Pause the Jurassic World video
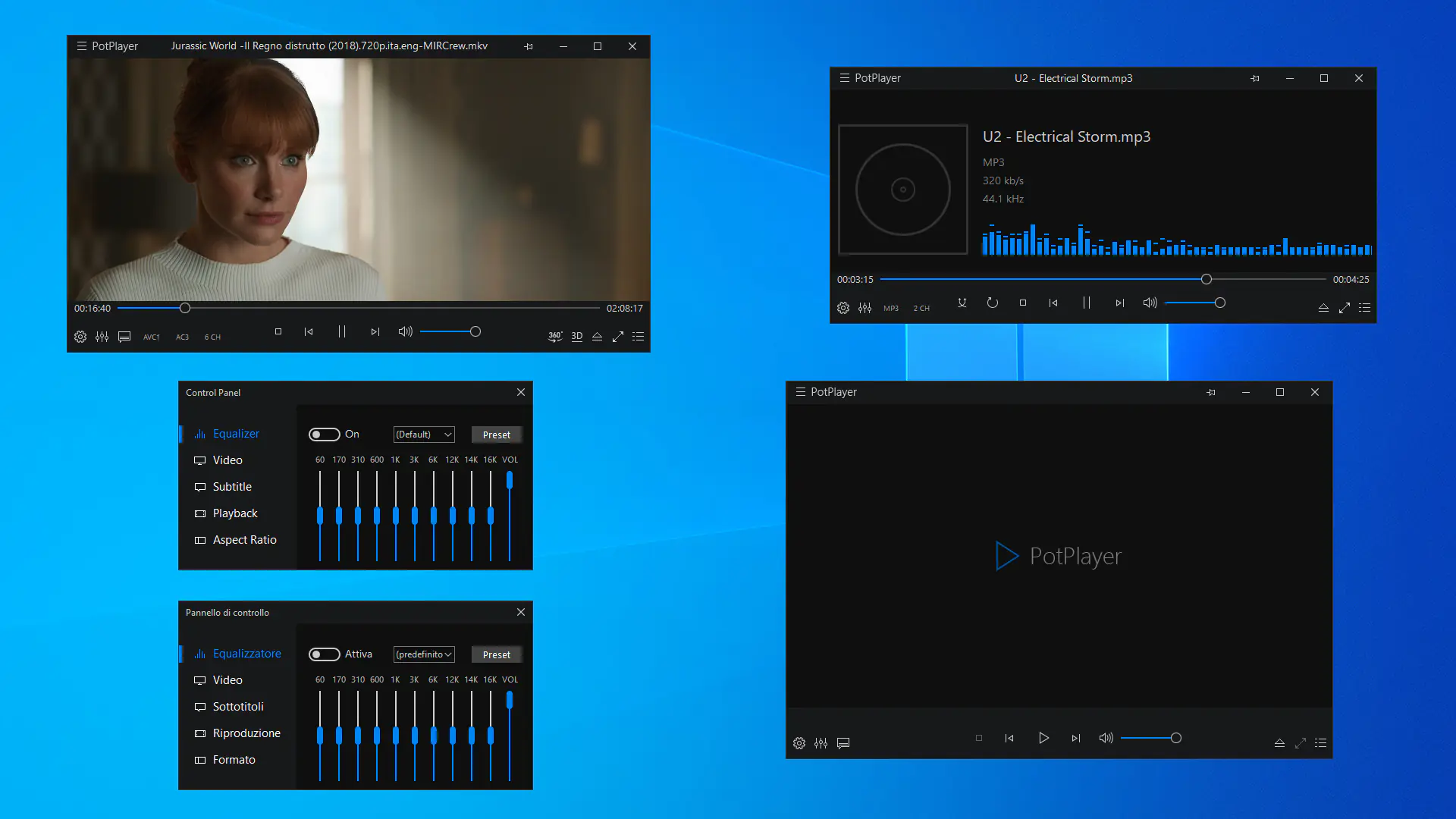1456x819 pixels. coord(342,331)
